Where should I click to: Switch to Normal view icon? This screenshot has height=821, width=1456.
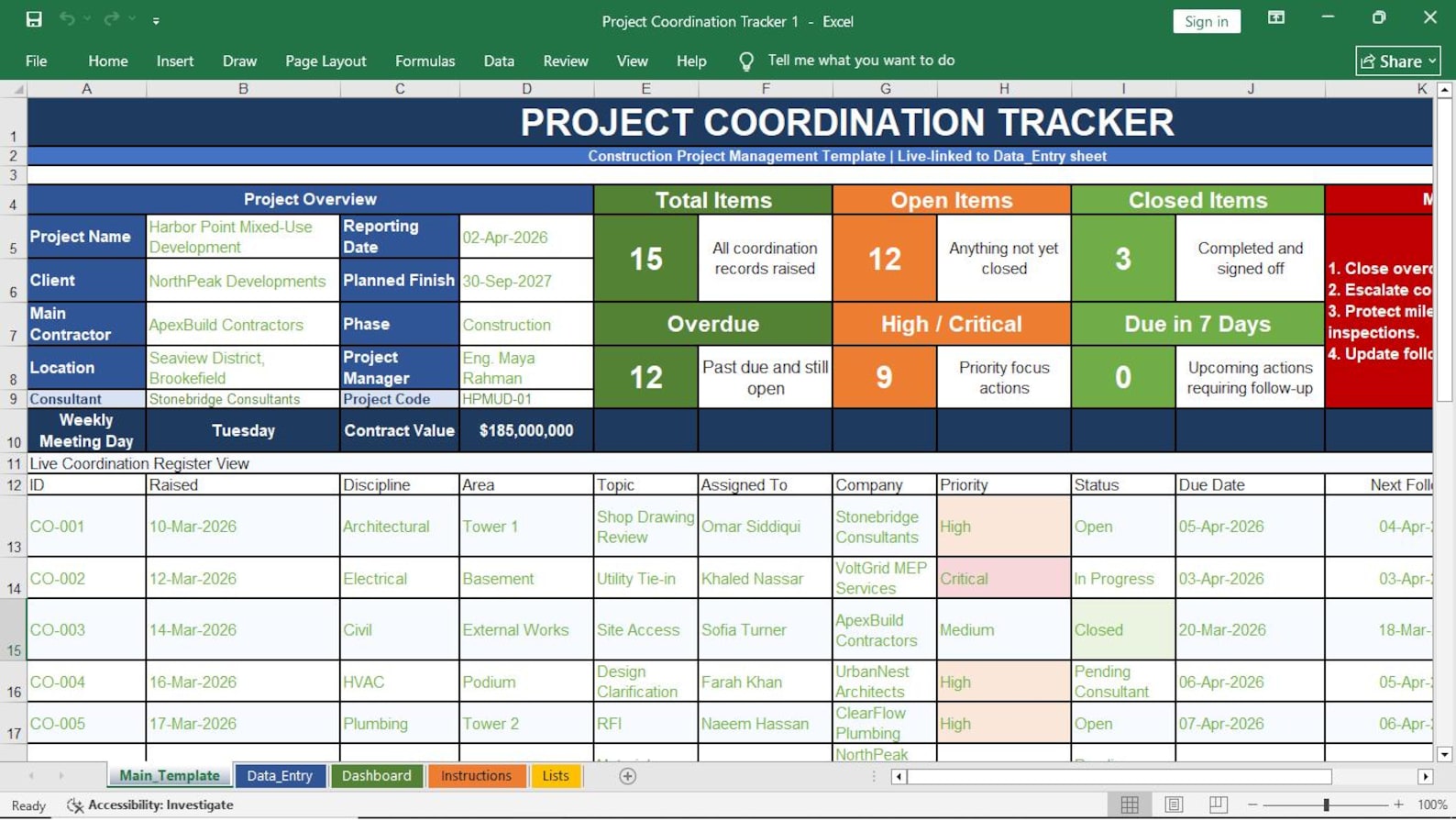coord(1130,804)
